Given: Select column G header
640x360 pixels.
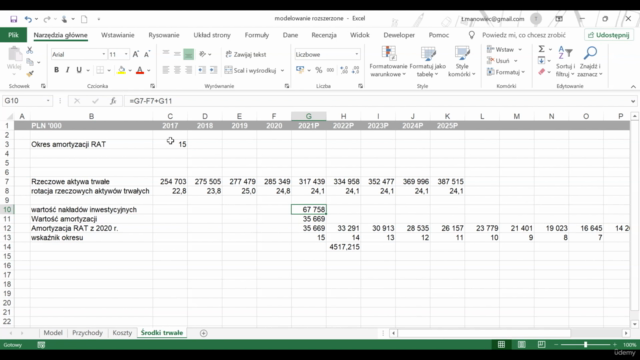Looking at the screenshot, I should [x=309, y=116].
